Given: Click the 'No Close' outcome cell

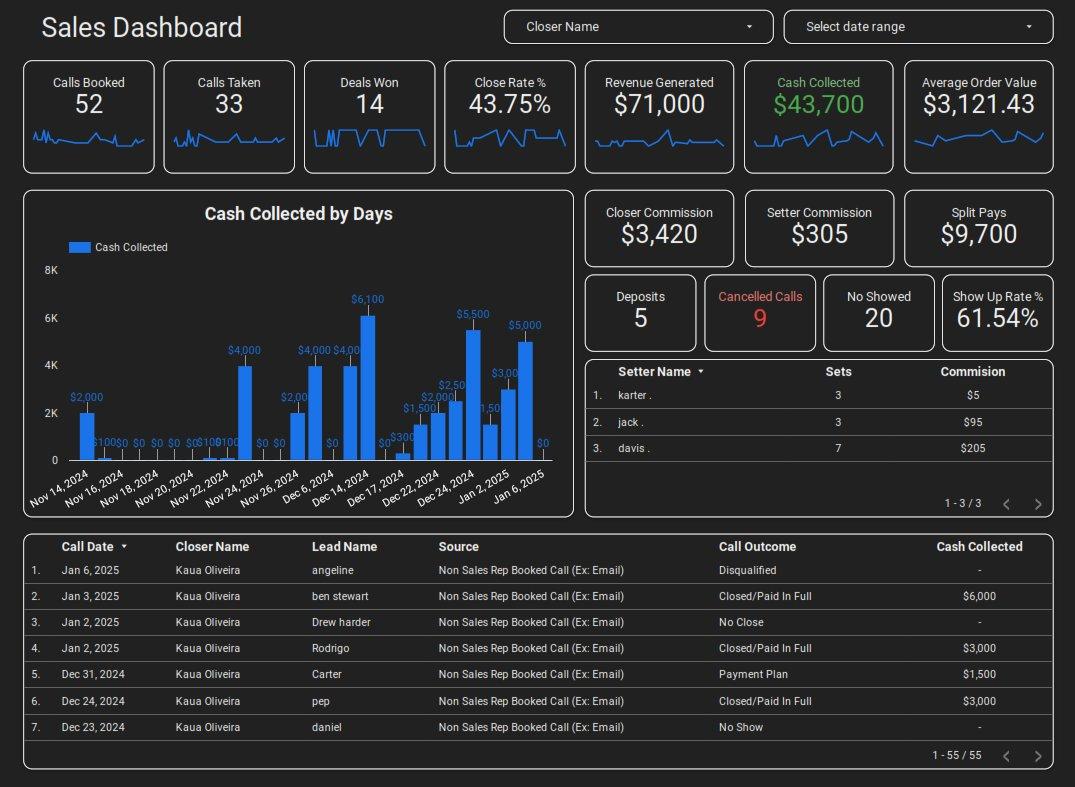Looking at the screenshot, I should coord(741,622).
